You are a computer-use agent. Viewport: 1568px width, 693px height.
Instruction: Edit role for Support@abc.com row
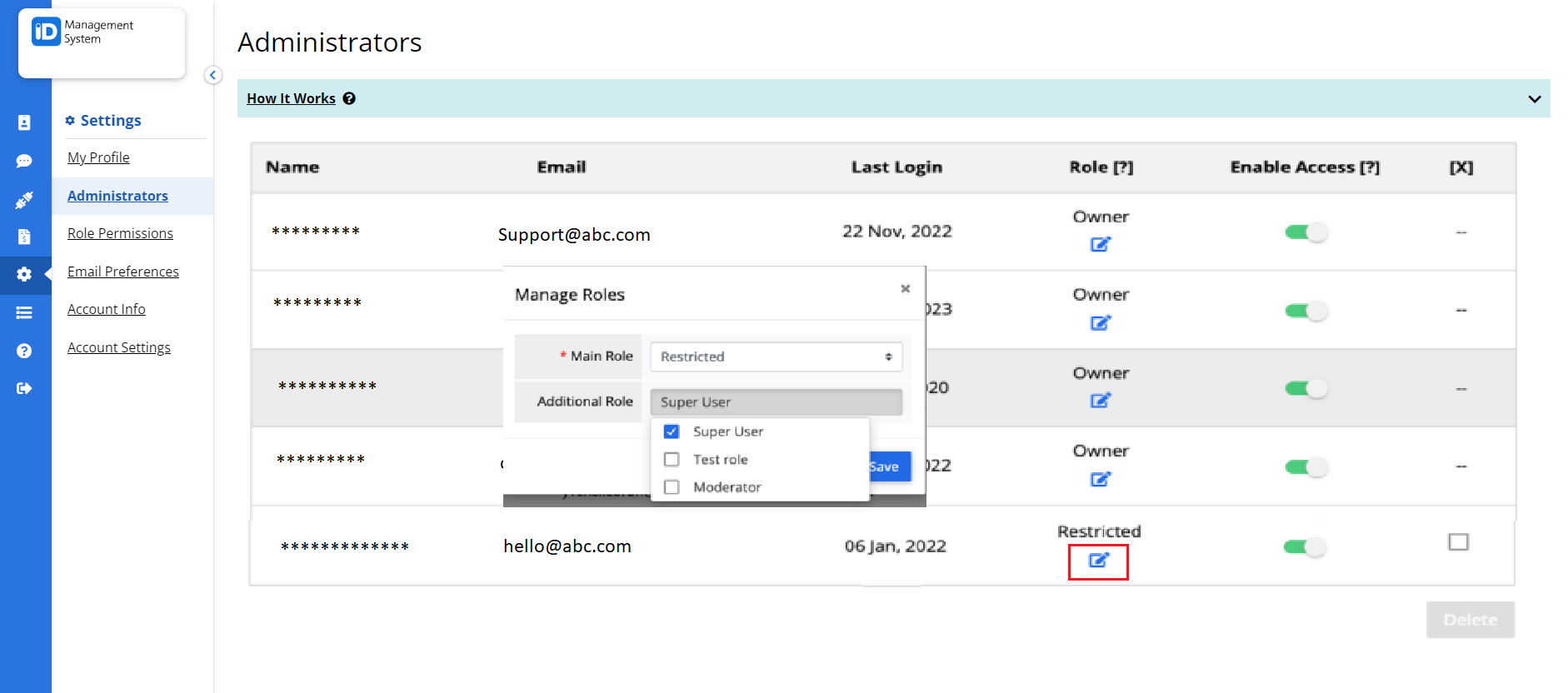1101,244
